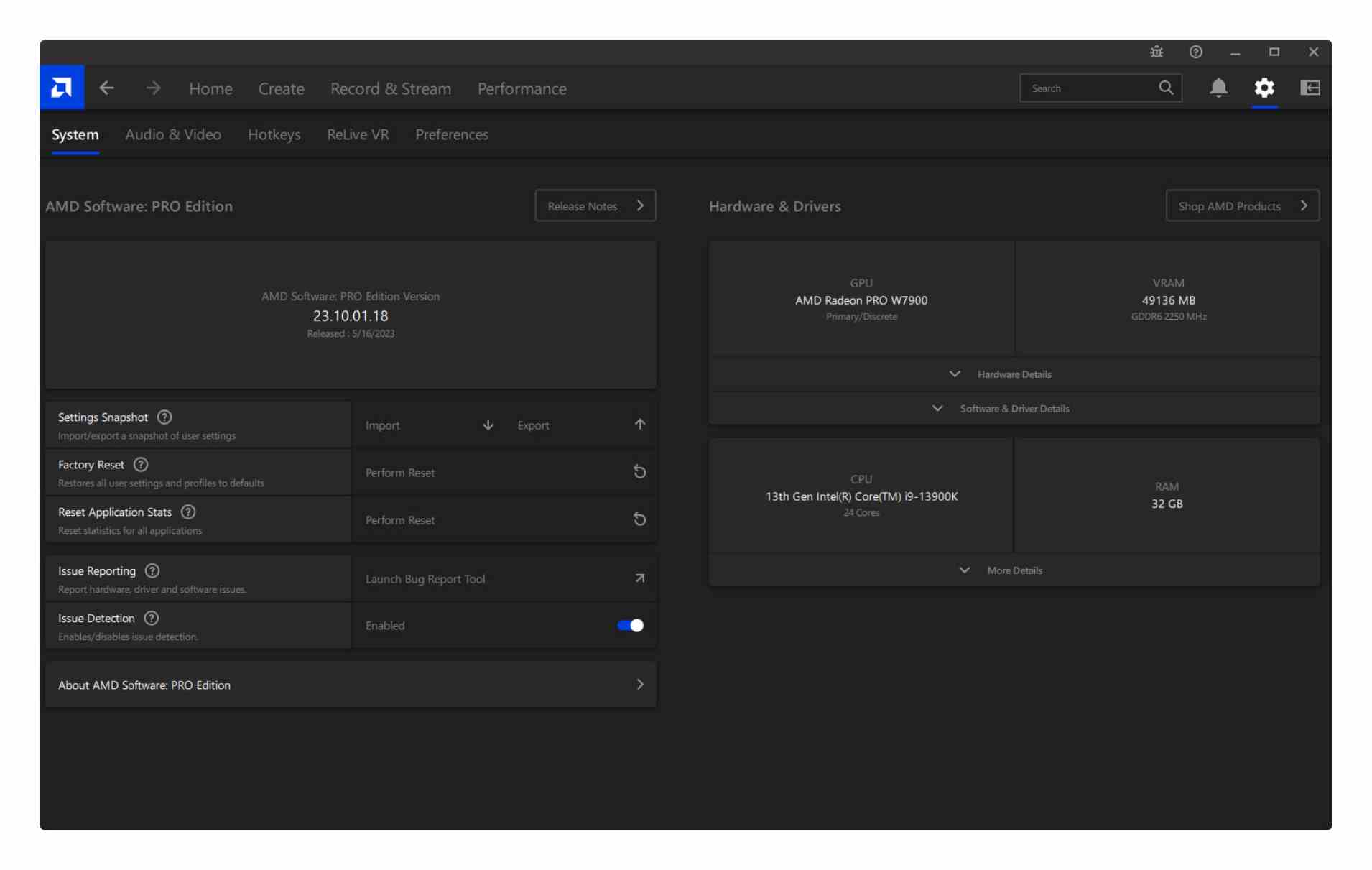Click Perform Reset for Factory Reset
Viewport: 1372px width, 870px height.
coord(504,472)
